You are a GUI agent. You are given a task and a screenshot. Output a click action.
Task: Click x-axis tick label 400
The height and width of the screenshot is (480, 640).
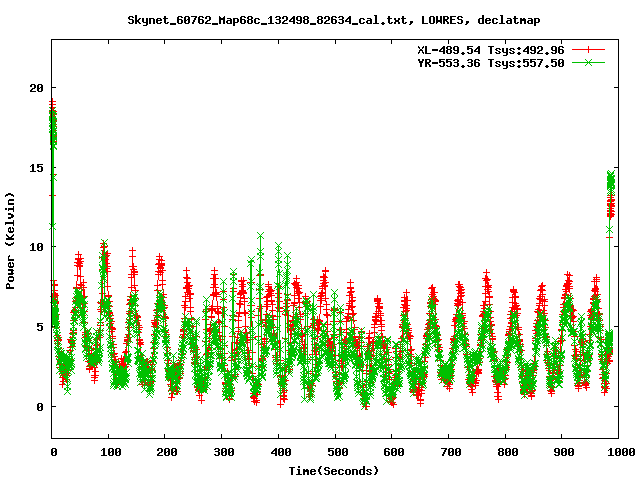click(280, 452)
